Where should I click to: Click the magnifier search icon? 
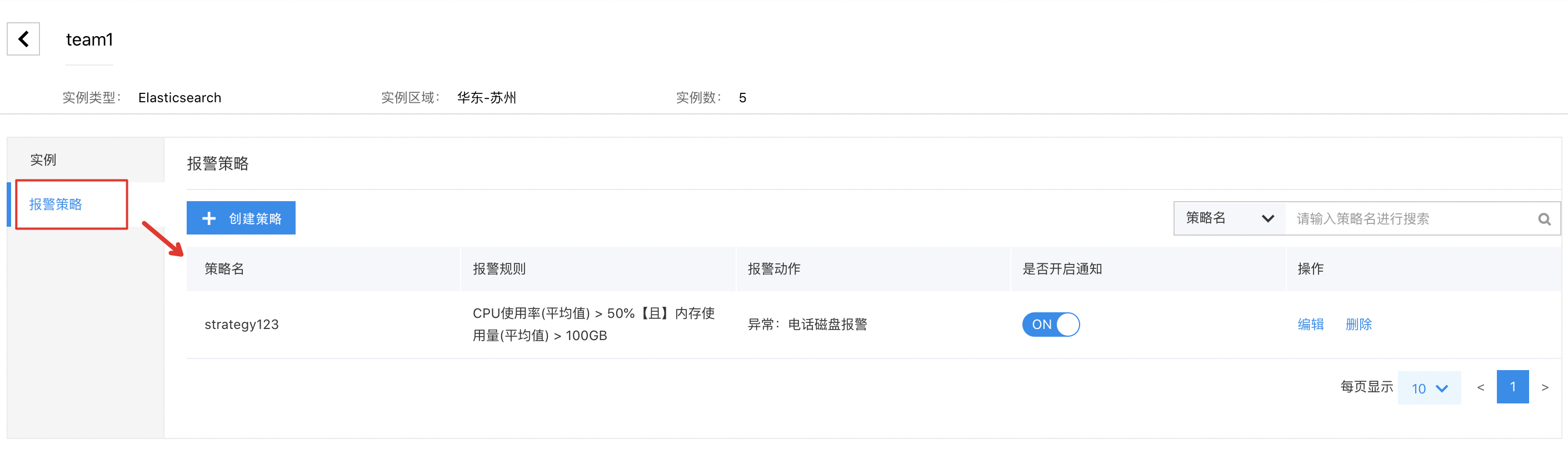(1544, 219)
